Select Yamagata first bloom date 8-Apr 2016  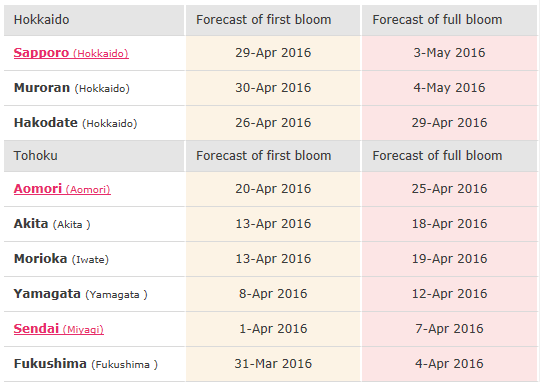coord(273,294)
